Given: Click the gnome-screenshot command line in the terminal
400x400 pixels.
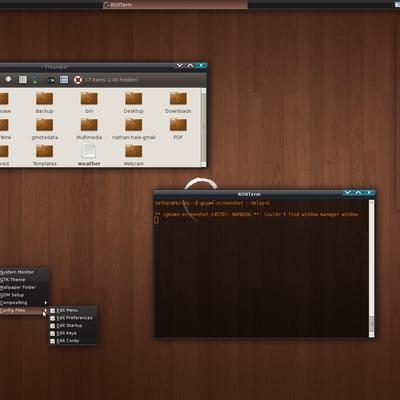Looking at the screenshot, I should coord(213,203).
